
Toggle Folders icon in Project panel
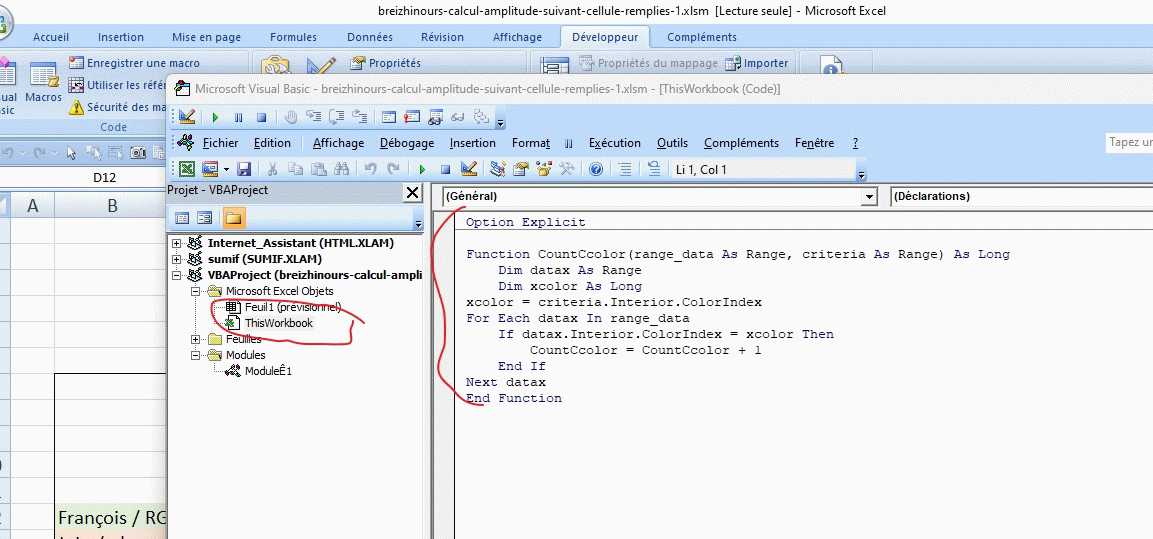pyautogui.click(x=234, y=218)
